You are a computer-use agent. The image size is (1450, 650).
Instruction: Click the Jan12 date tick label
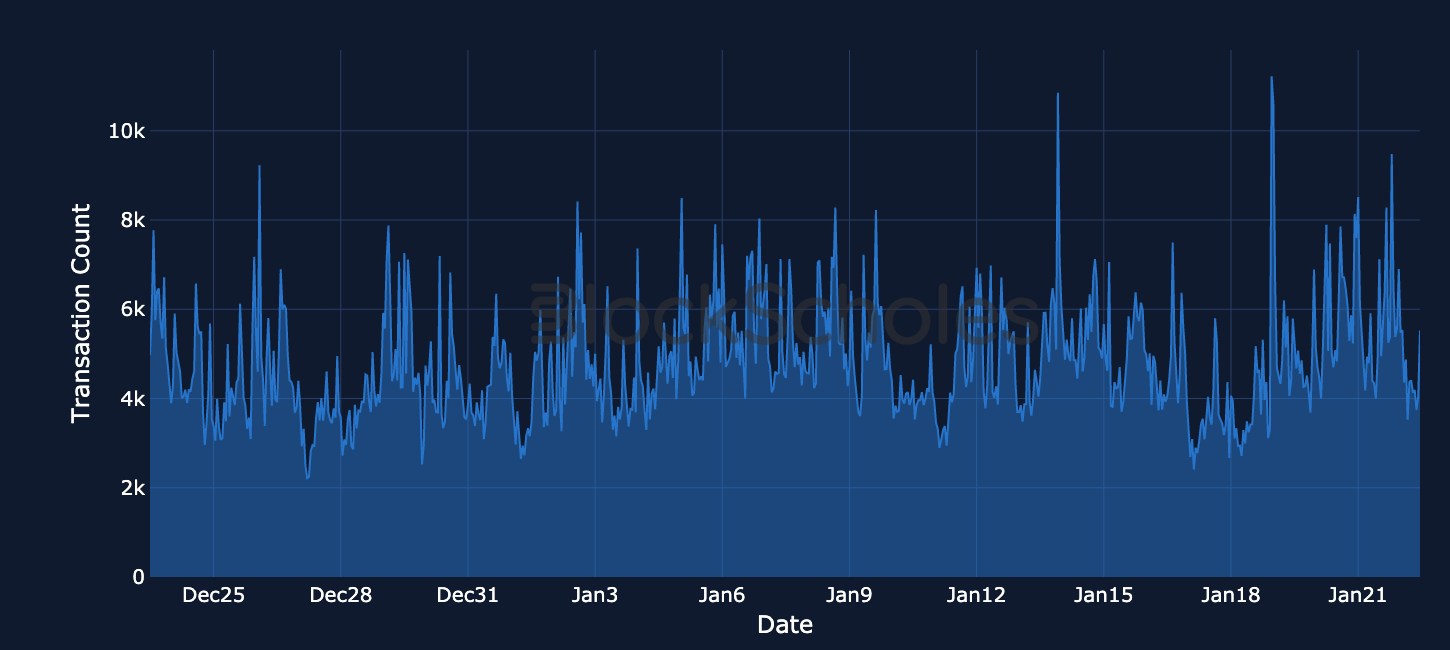pyautogui.click(x=975, y=596)
